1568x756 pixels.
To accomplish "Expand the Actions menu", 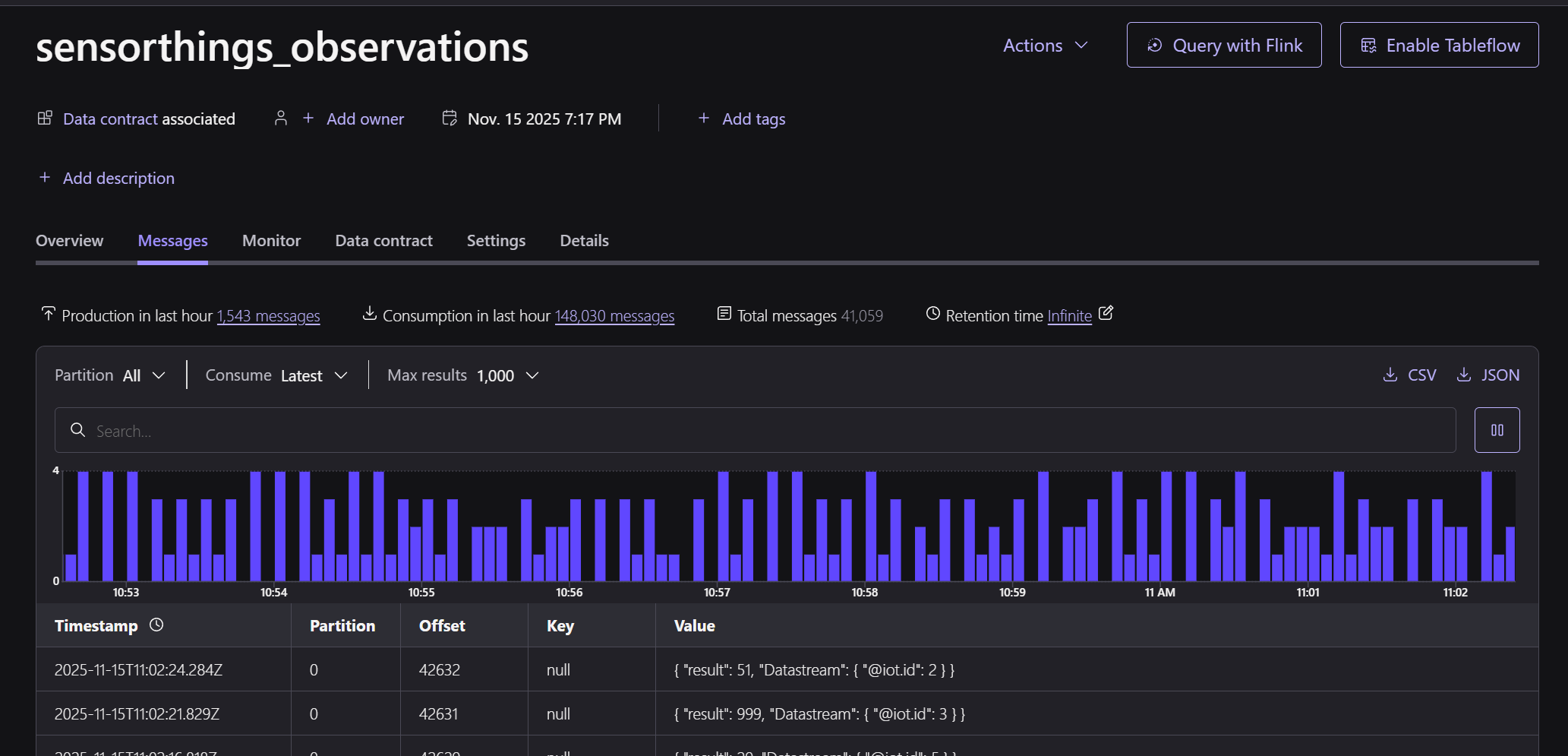I will (1045, 46).
